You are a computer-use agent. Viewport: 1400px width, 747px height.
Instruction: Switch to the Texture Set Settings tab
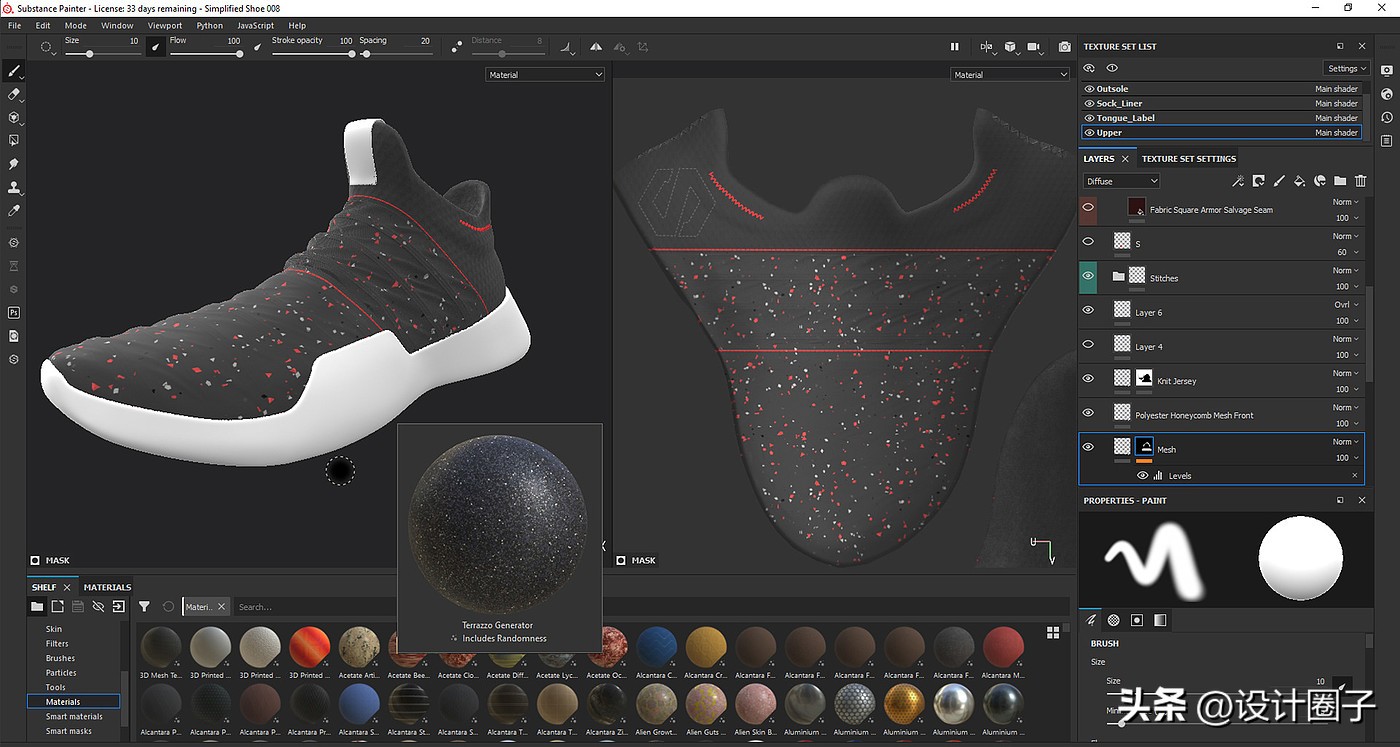(x=1189, y=158)
